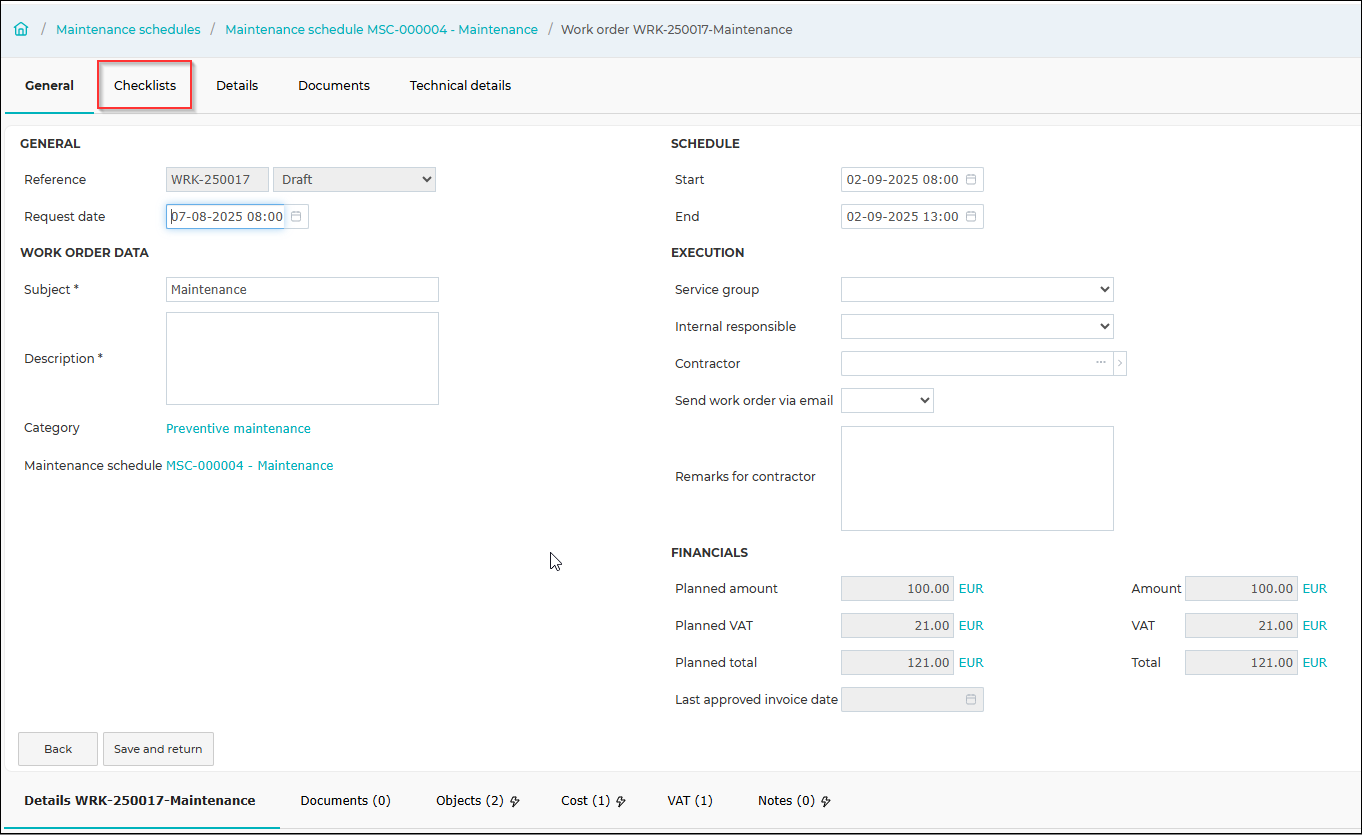Open the Documents (0) bottom tab
The image size is (1362, 835).
tap(345, 801)
